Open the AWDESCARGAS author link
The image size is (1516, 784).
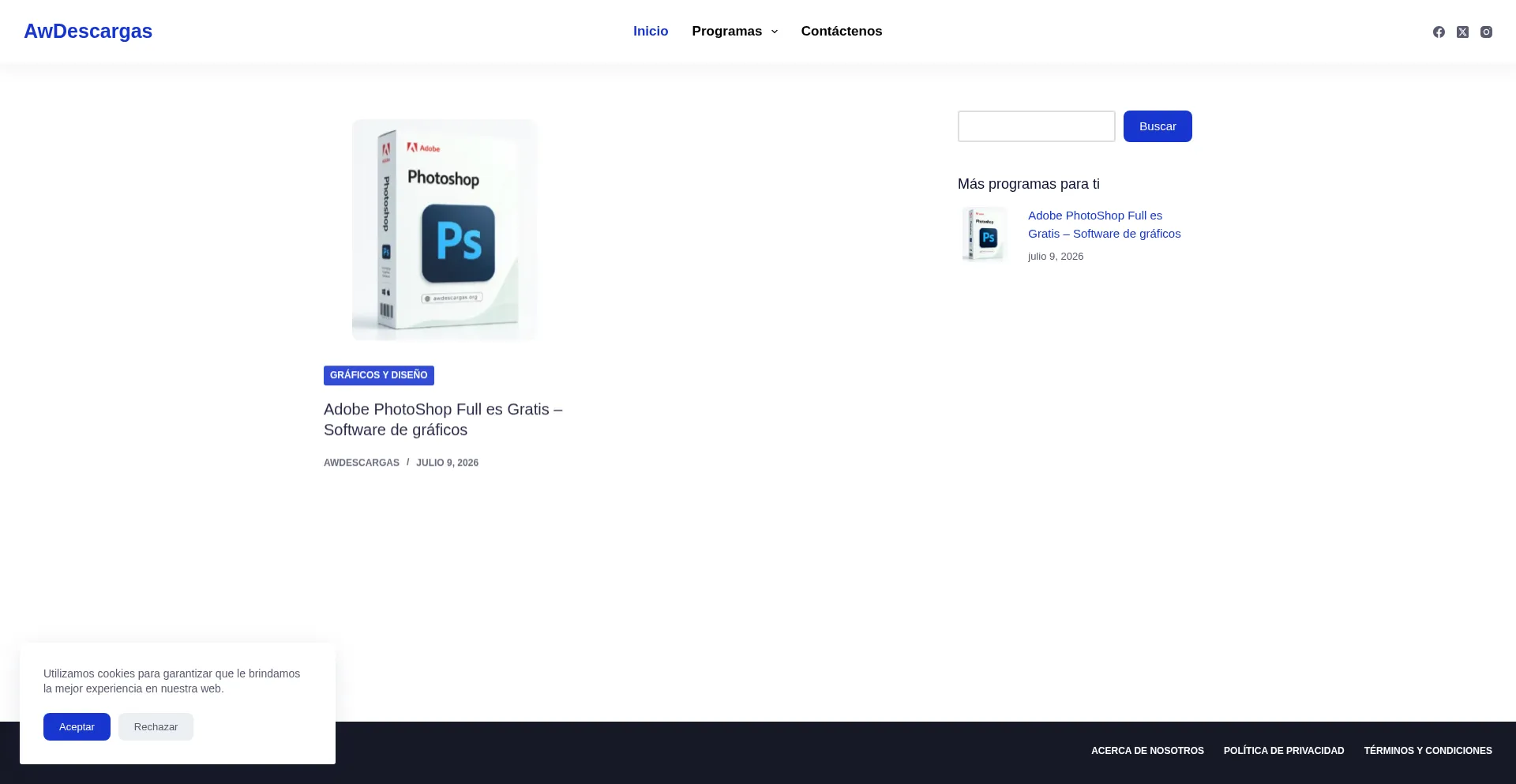pos(362,463)
